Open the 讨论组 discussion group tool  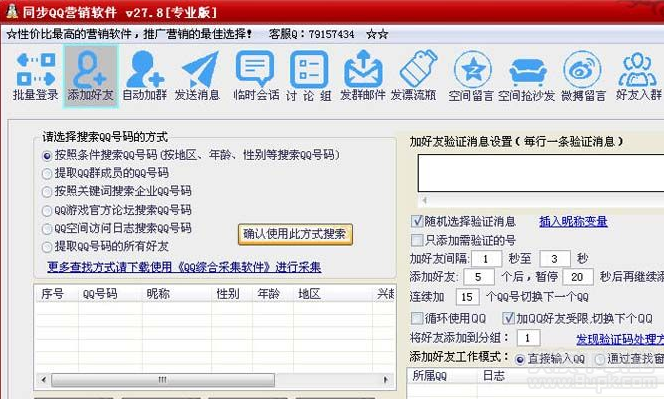point(309,76)
